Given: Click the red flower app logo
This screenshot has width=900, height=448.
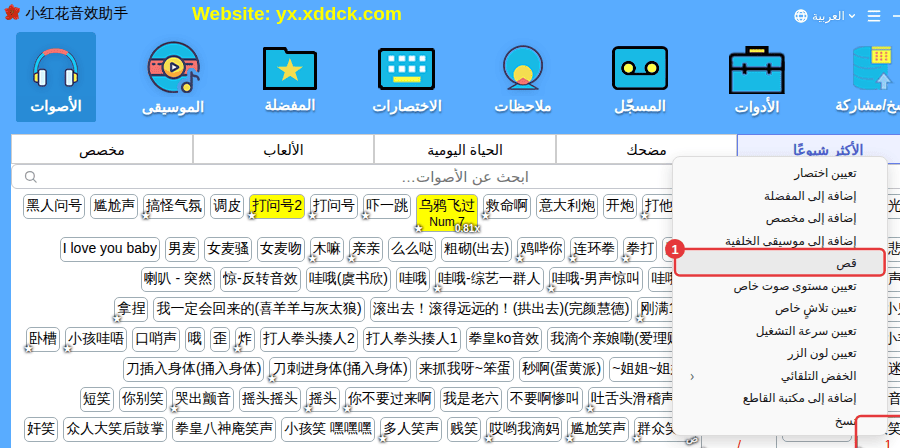Looking at the screenshot, I should pos(12,13).
